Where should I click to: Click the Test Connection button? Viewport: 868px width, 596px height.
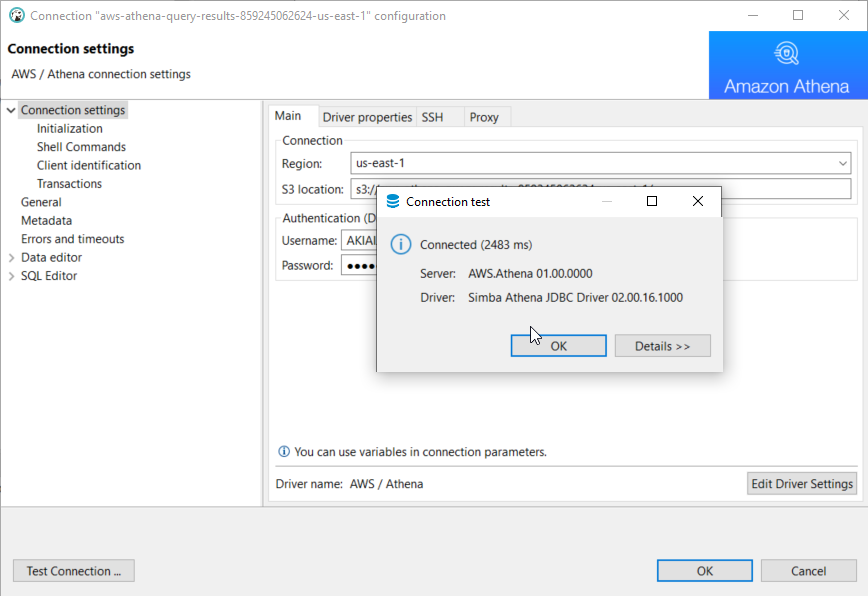coord(74,571)
